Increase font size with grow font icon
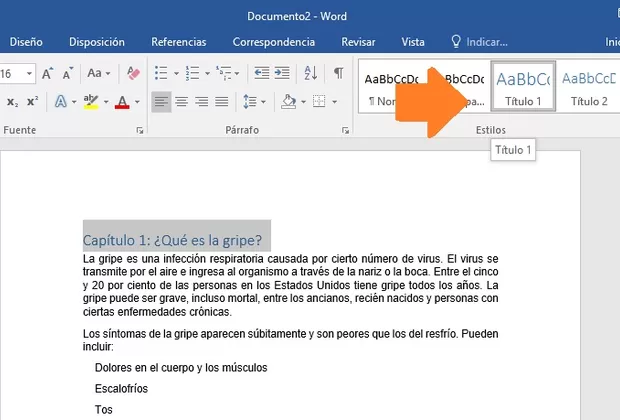This screenshot has height=420, width=620. (x=47, y=73)
